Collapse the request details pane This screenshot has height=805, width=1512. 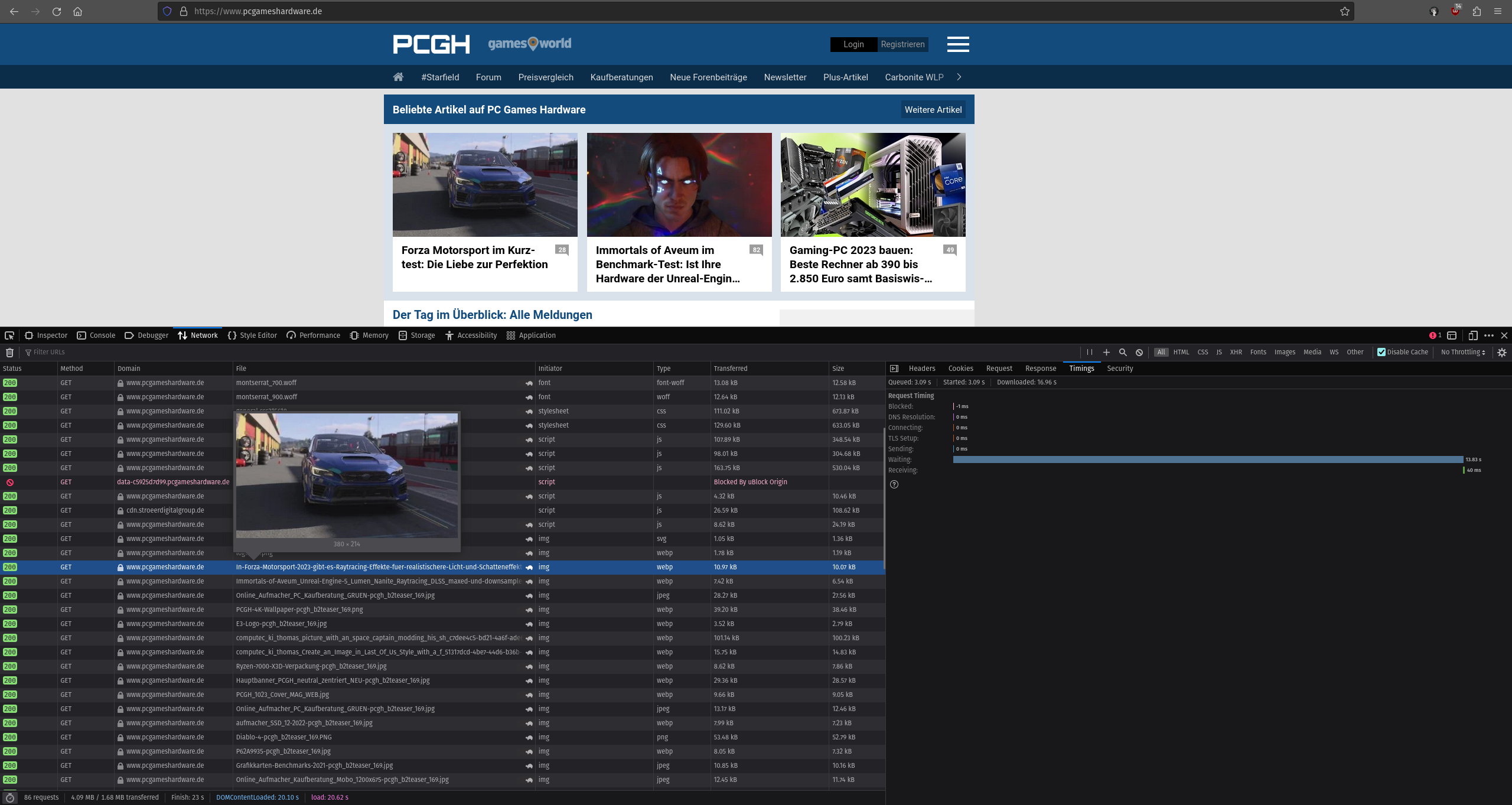tap(894, 369)
